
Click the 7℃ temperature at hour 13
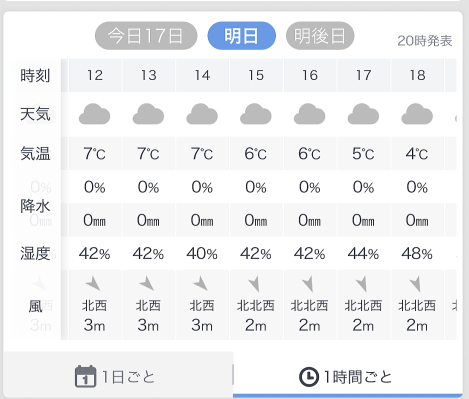point(148,154)
